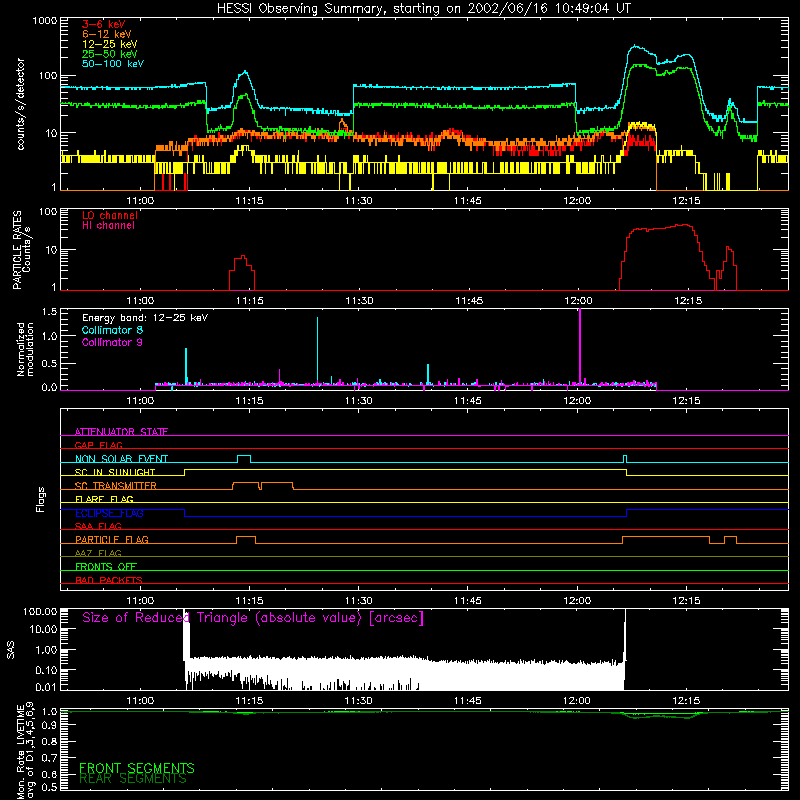
Task: Select the REAR SEGMENTS legend label
Action: click(x=133, y=779)
